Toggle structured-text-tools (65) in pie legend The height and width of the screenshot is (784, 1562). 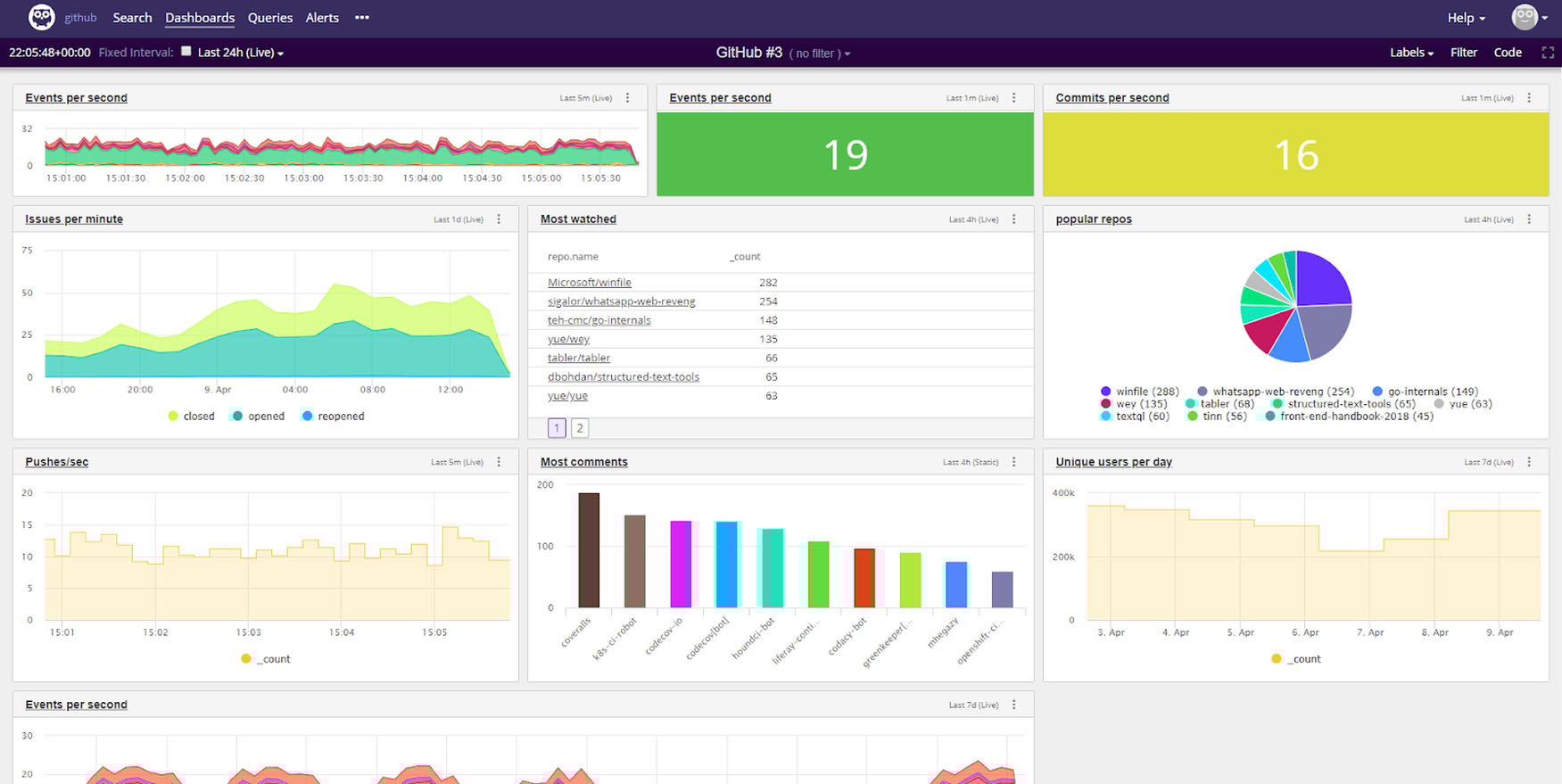coord(1343,404)
